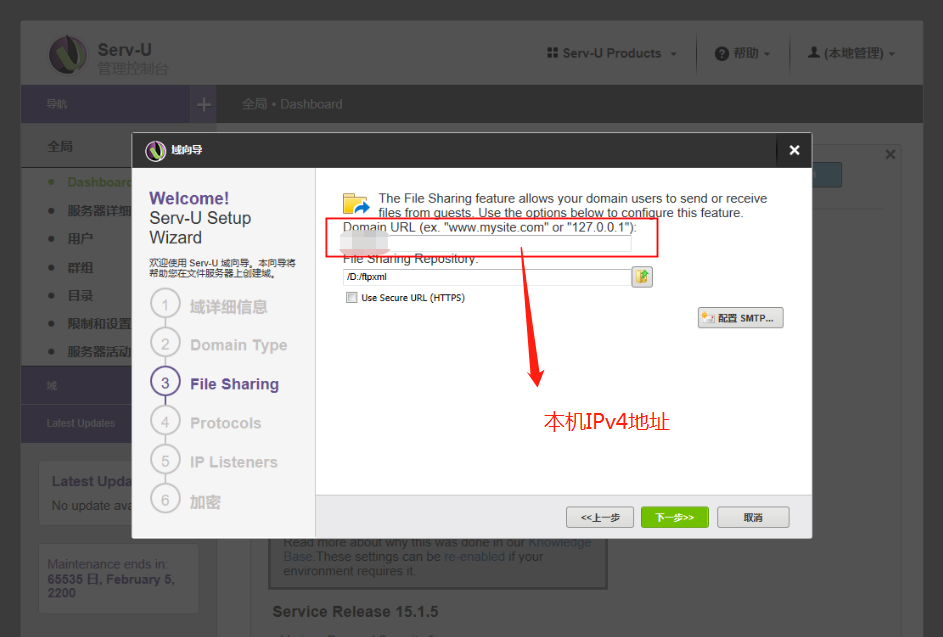Viewport: 943px width, 637px height.
Task: Click the file sharing folder icon in the wizard
Action: (356, 203)
